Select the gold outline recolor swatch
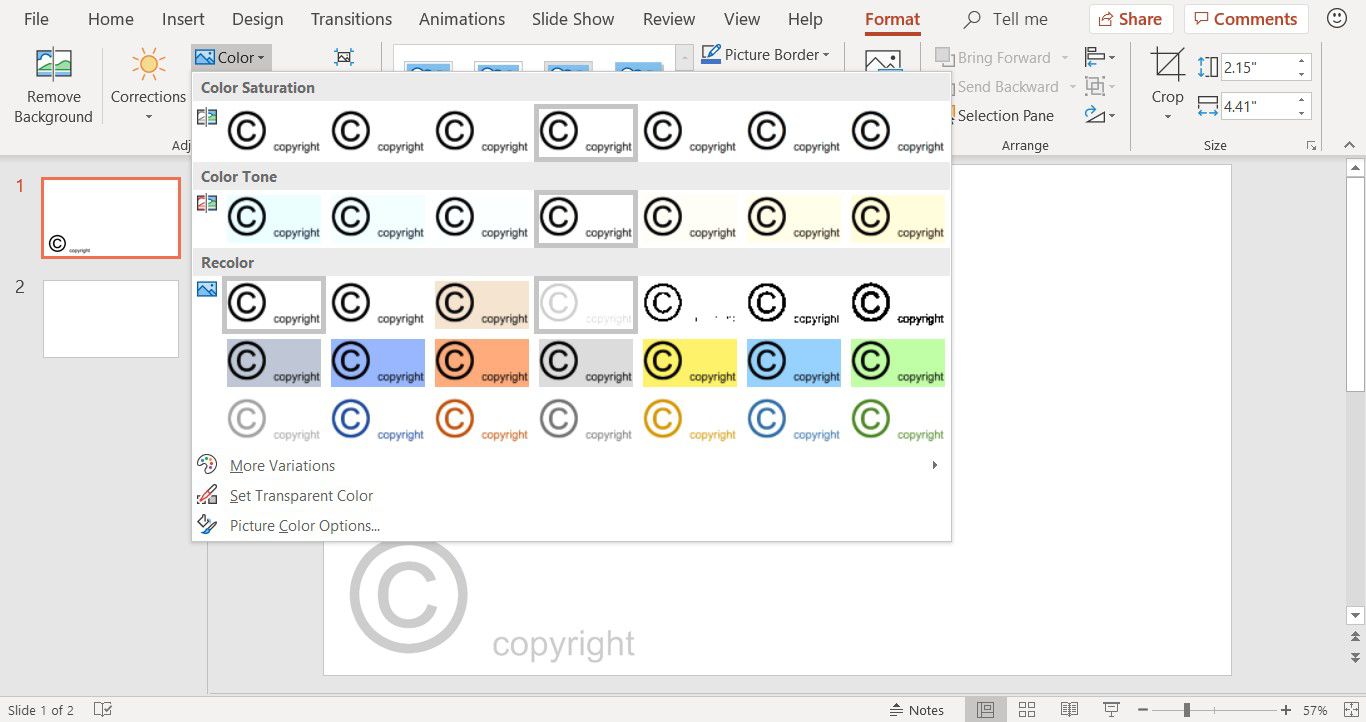The width and height of the screenshot is (1366, 722). [690, 420]
